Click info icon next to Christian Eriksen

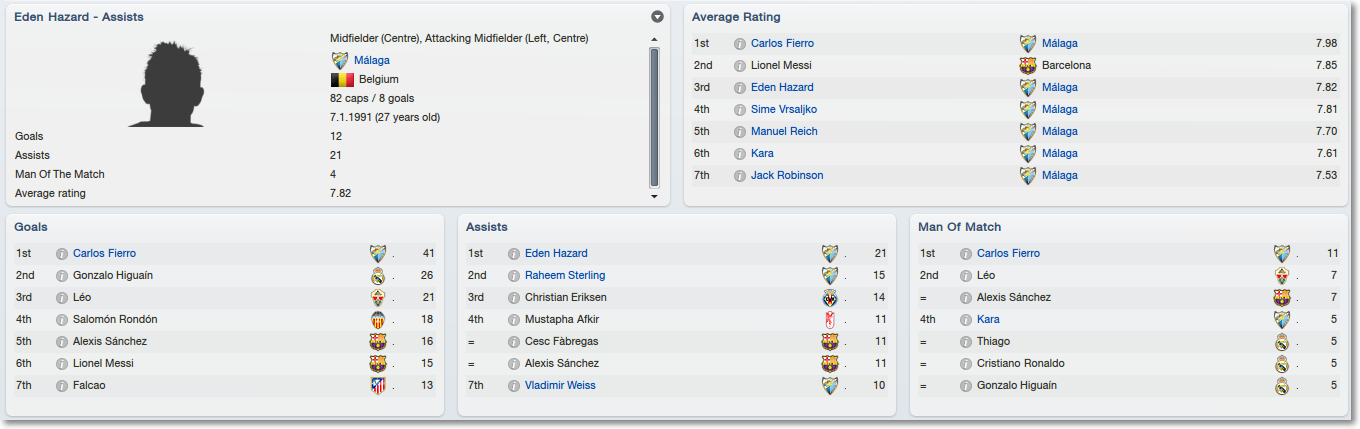514,298
